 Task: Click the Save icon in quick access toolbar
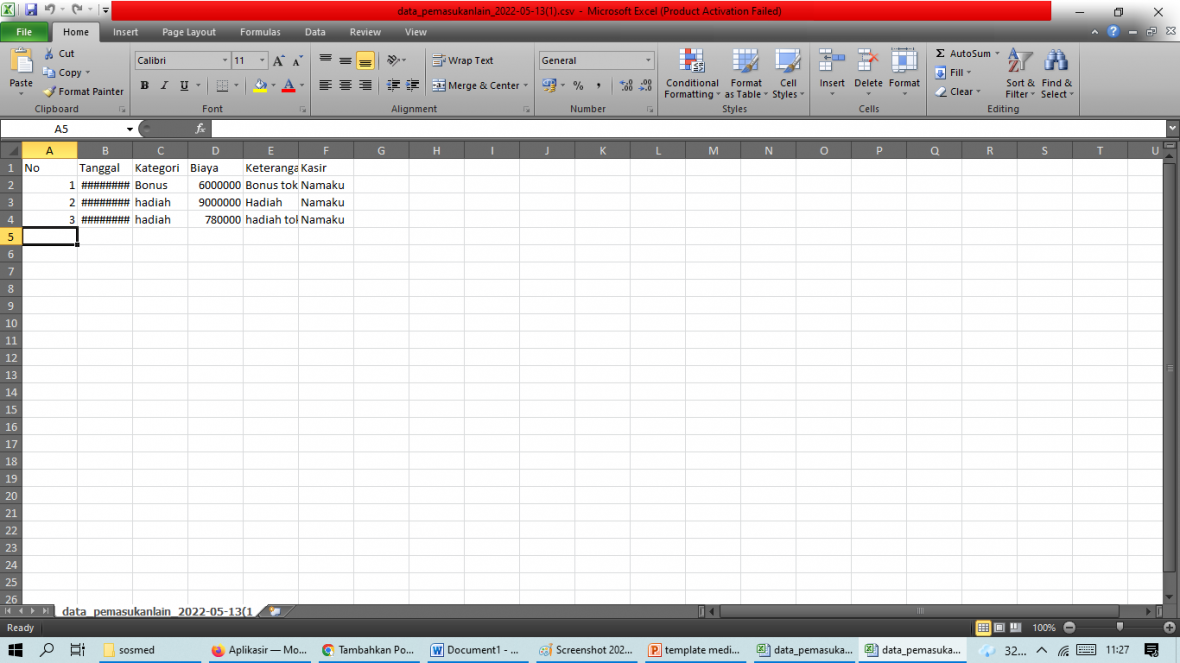tap(31, 10)
